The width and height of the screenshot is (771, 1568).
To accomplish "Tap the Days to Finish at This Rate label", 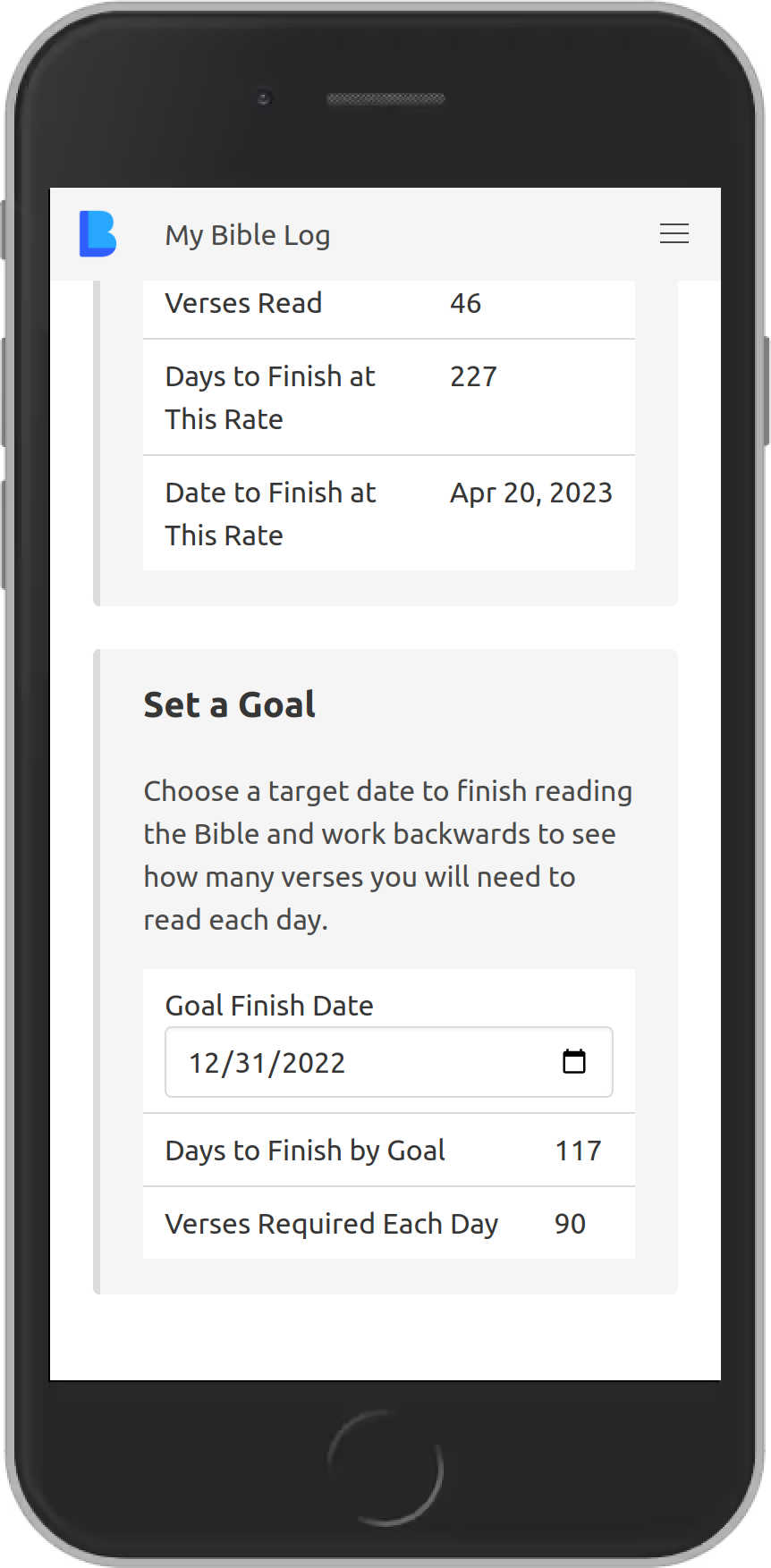I will pyautogui.click(x=269, y=397).
